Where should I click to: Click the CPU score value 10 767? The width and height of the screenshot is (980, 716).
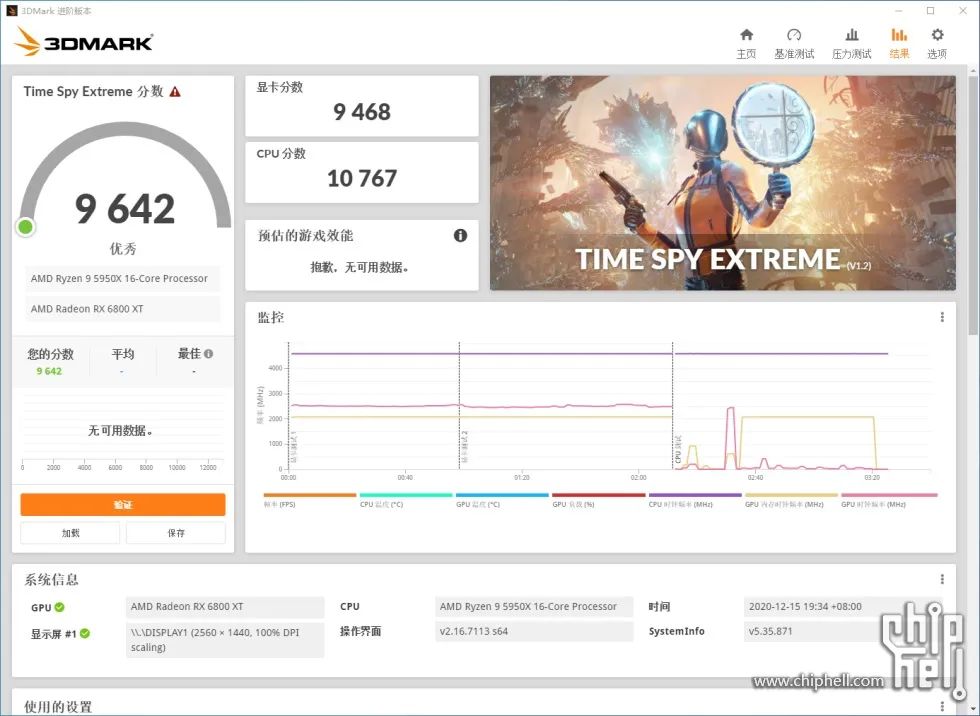362,179
